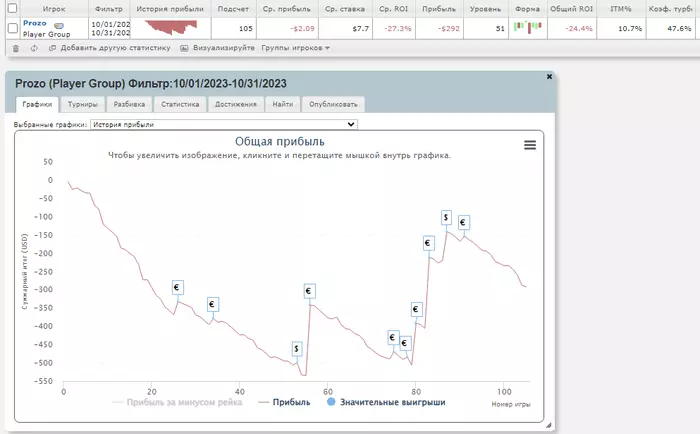Tick the checkbox in the Prozo row
Viewport: 700px width, 434px height.
(12, 29)
